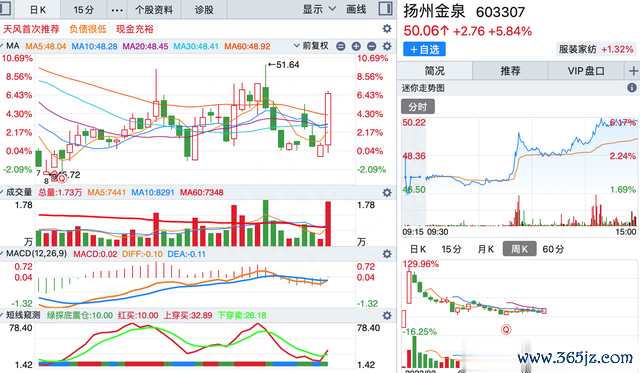Toggle the MACD indicator checkmark
The height and width of the screenshot is (373, 640).
point(2,254)
